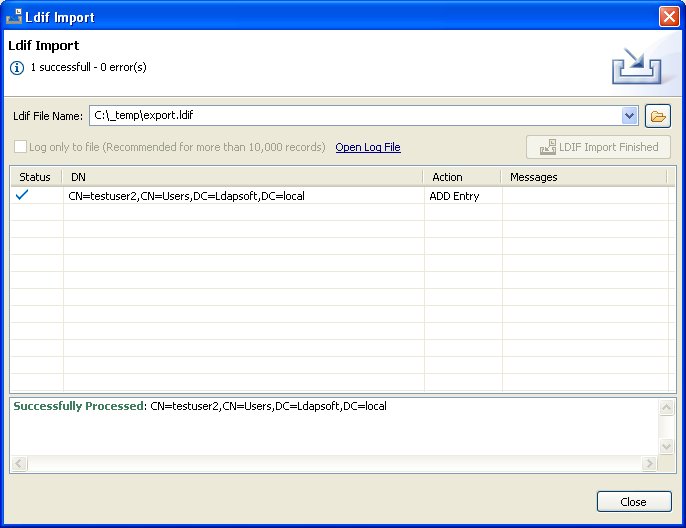Viewport: 686px width, 528px height.
Task: Click the browse folder icon button
Action: (657, 116)
